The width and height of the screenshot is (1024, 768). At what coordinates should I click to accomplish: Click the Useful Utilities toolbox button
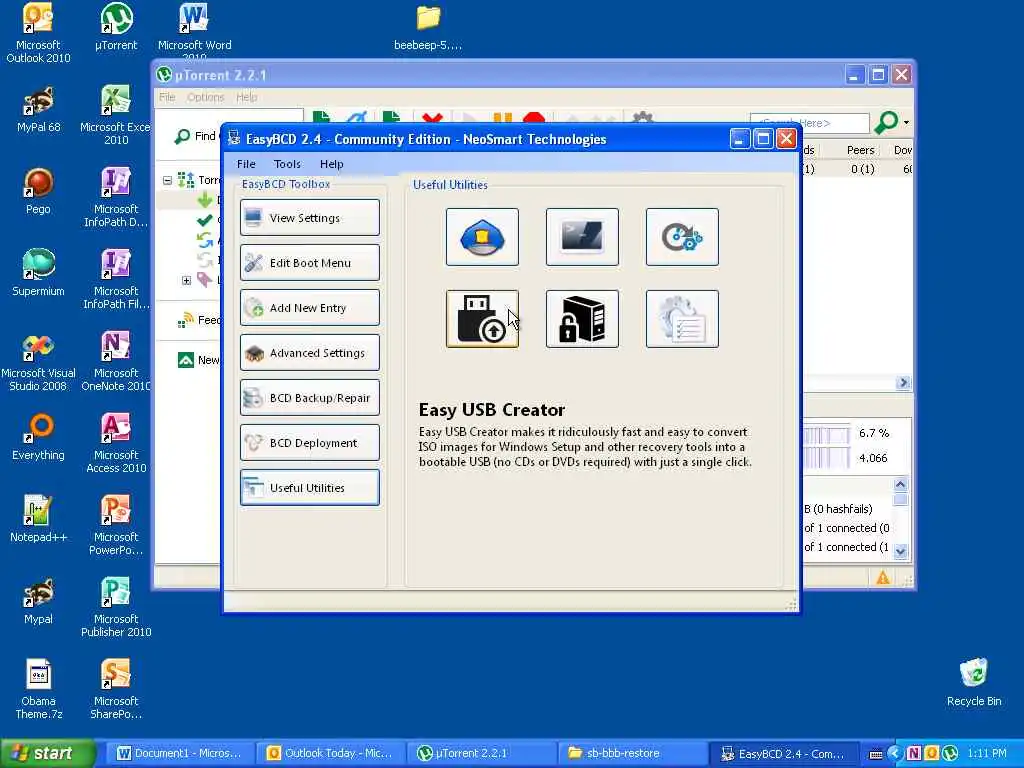(x=310, y=488)
